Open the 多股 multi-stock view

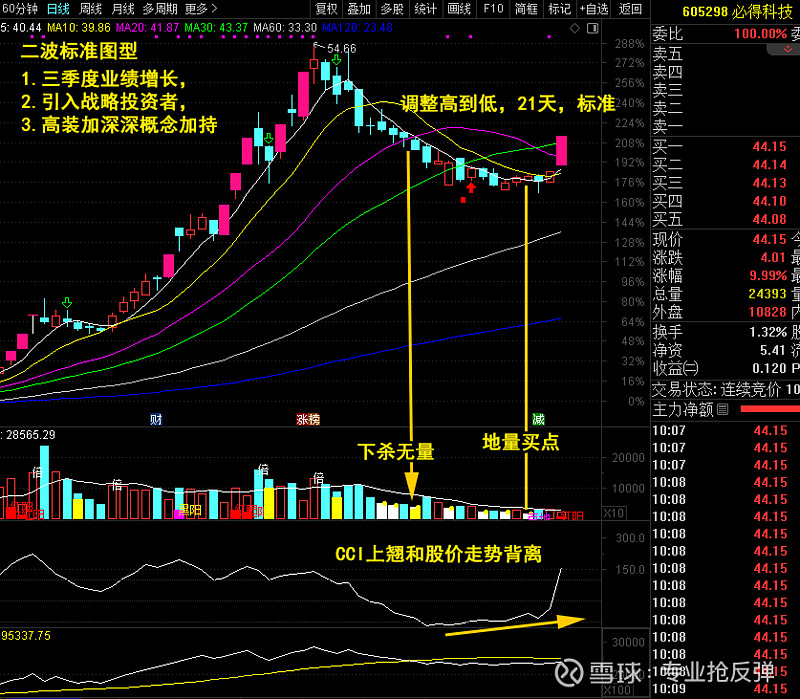[392, 9]
